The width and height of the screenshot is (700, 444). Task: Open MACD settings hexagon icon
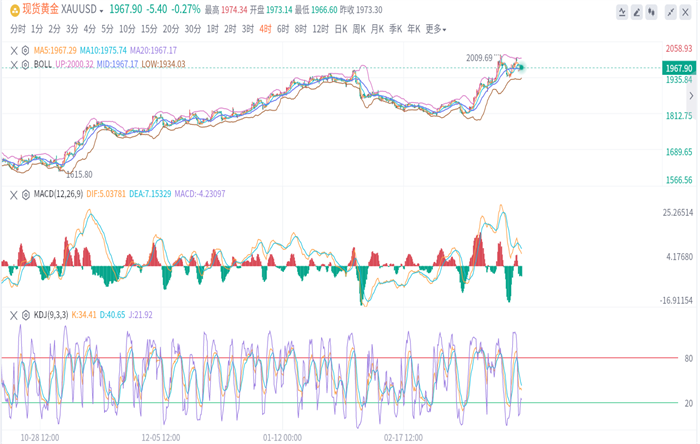[x=25, y=195]
